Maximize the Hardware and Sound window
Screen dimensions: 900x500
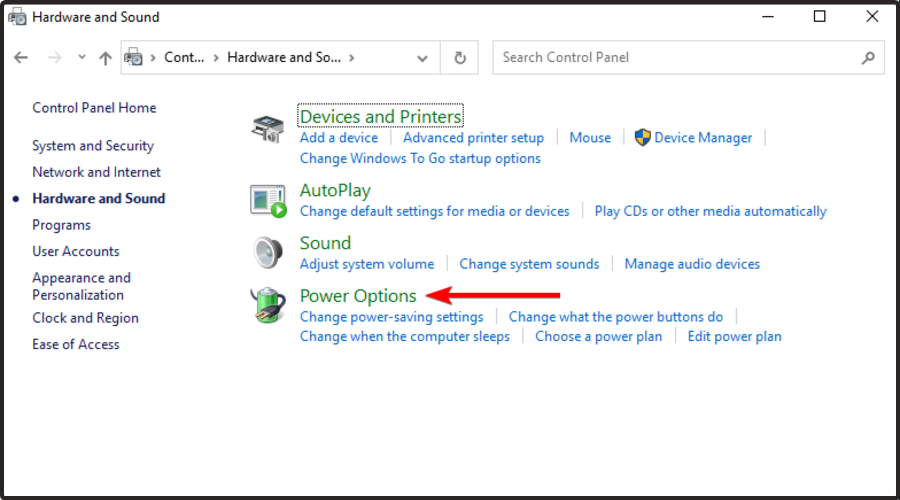(820, 17)
